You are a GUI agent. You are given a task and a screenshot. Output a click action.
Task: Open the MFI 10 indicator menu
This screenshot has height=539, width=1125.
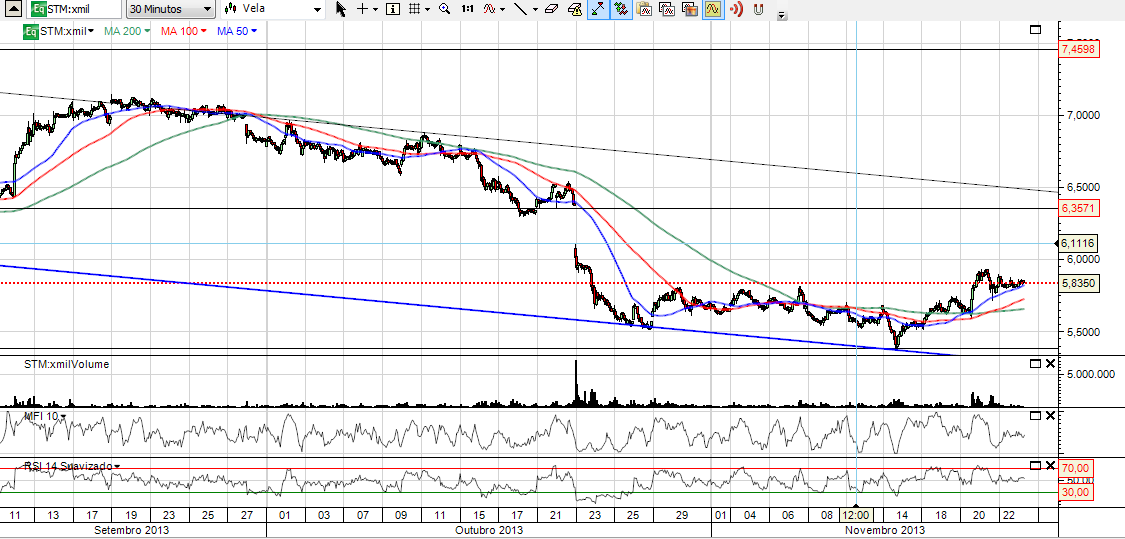(63, 415)
